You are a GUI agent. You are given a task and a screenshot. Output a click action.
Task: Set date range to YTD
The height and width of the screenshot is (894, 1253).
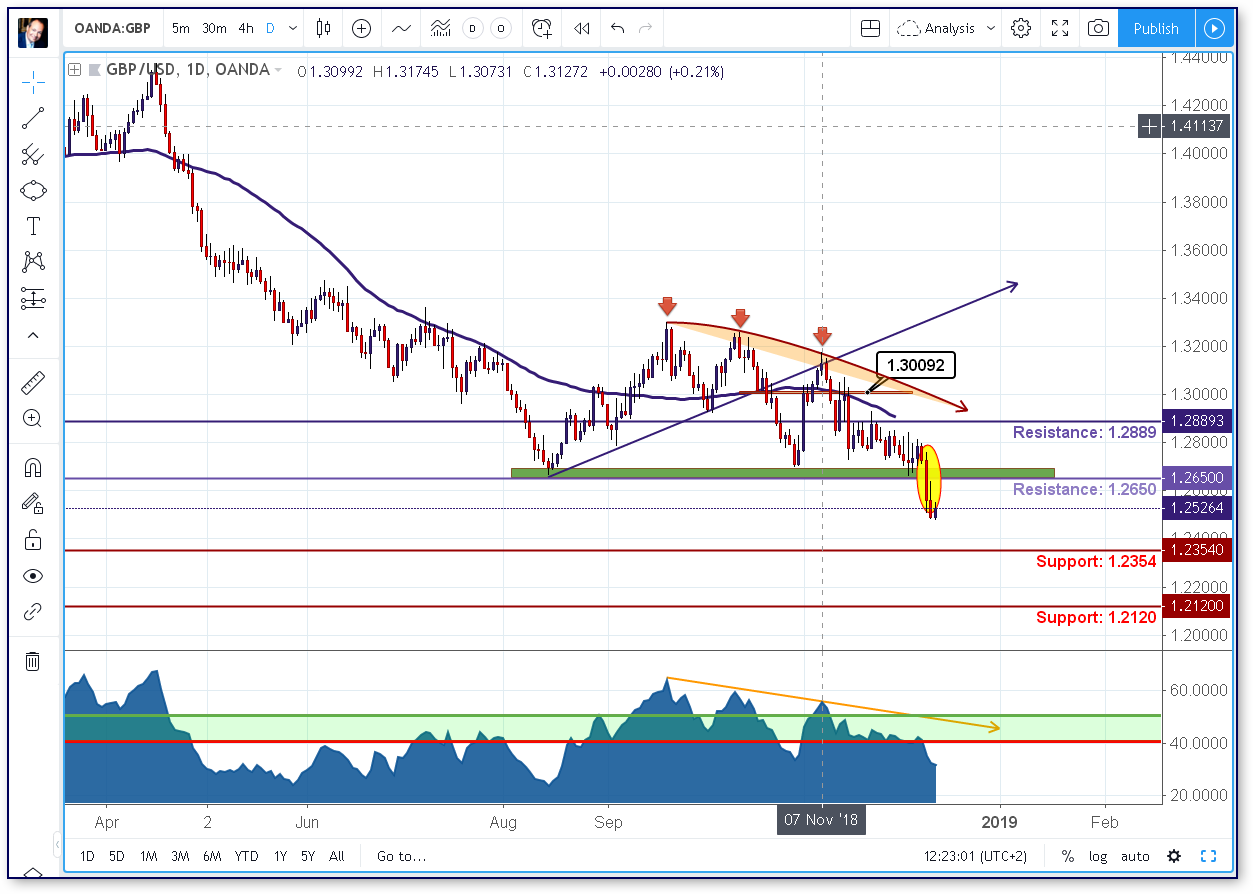pyautogui.click(x=246, y=856)
